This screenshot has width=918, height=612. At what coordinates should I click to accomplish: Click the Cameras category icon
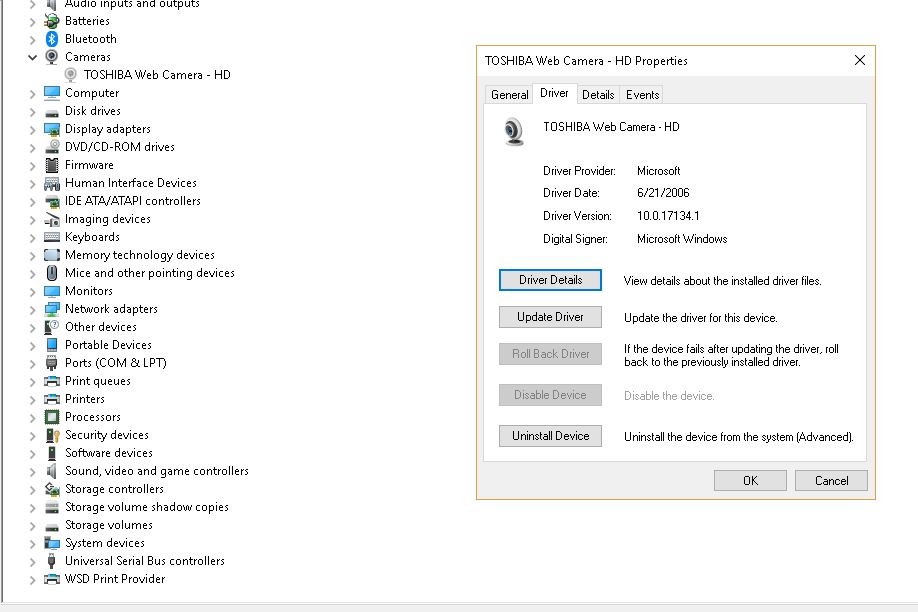[x=52, y=57]
